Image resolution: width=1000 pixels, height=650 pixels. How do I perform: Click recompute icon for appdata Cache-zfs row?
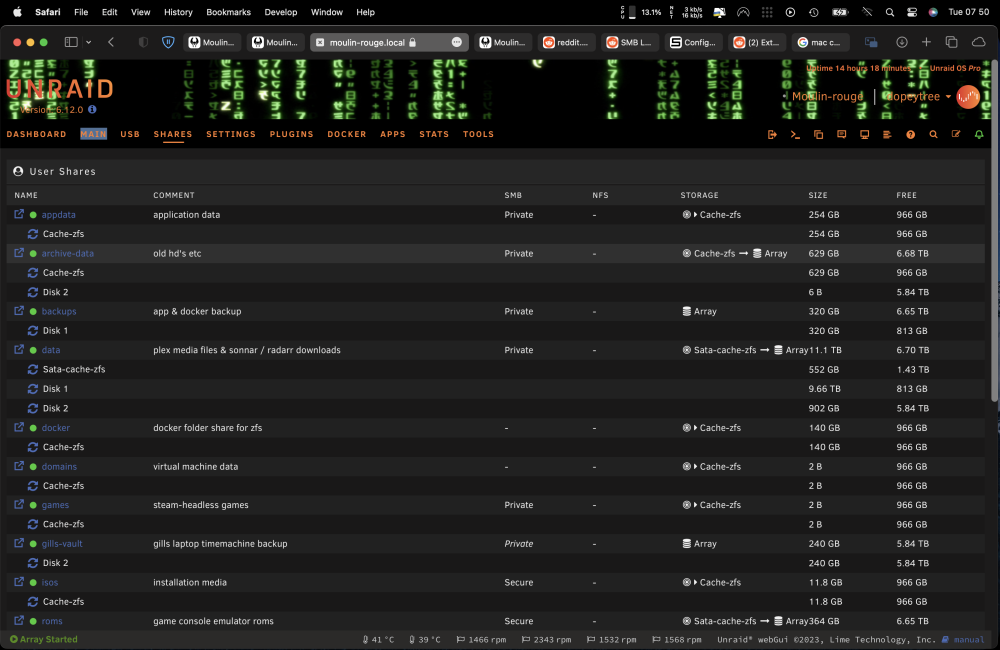tap(33, 234)
